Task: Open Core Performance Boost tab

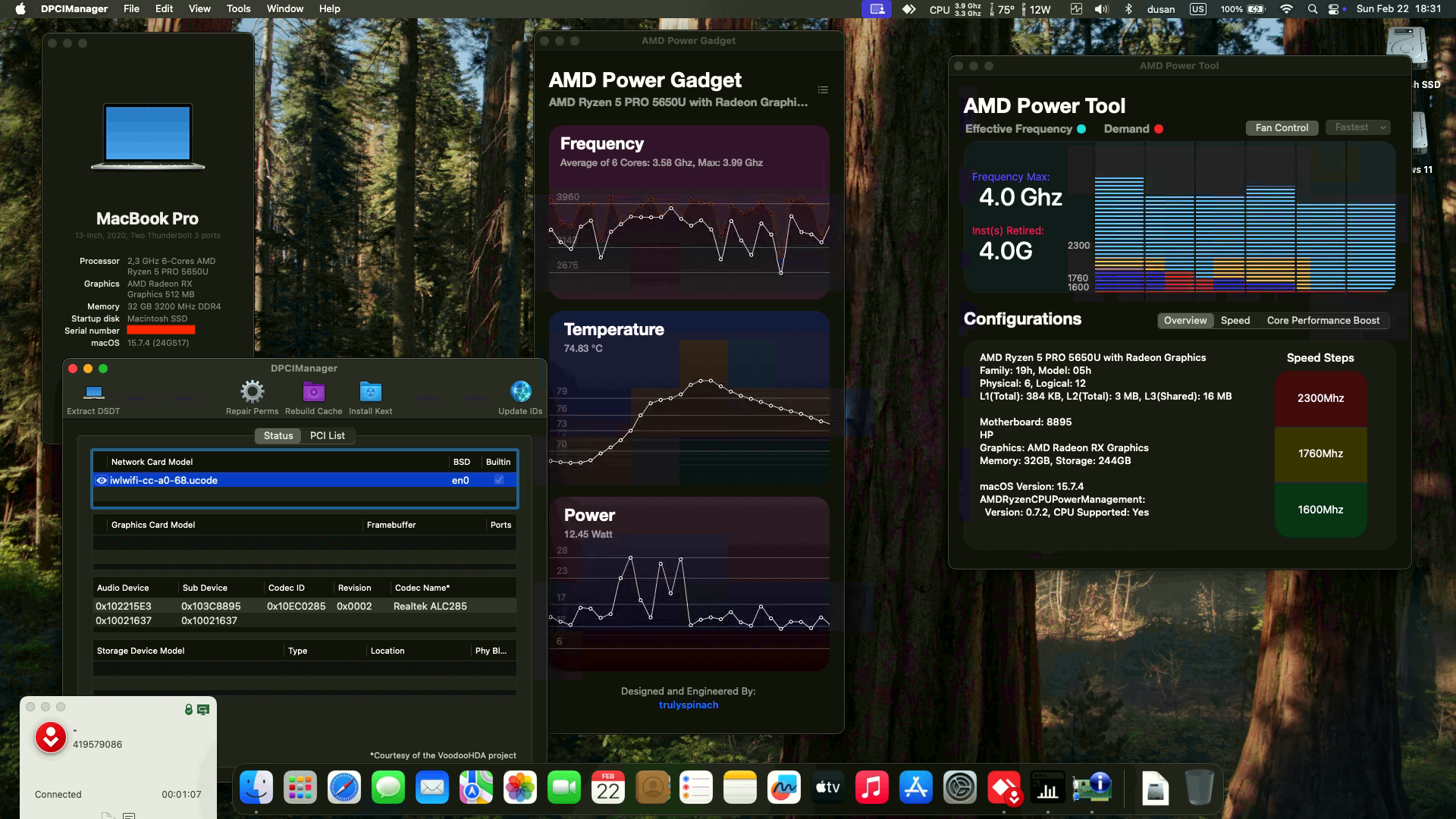Action: [1323, 321]
